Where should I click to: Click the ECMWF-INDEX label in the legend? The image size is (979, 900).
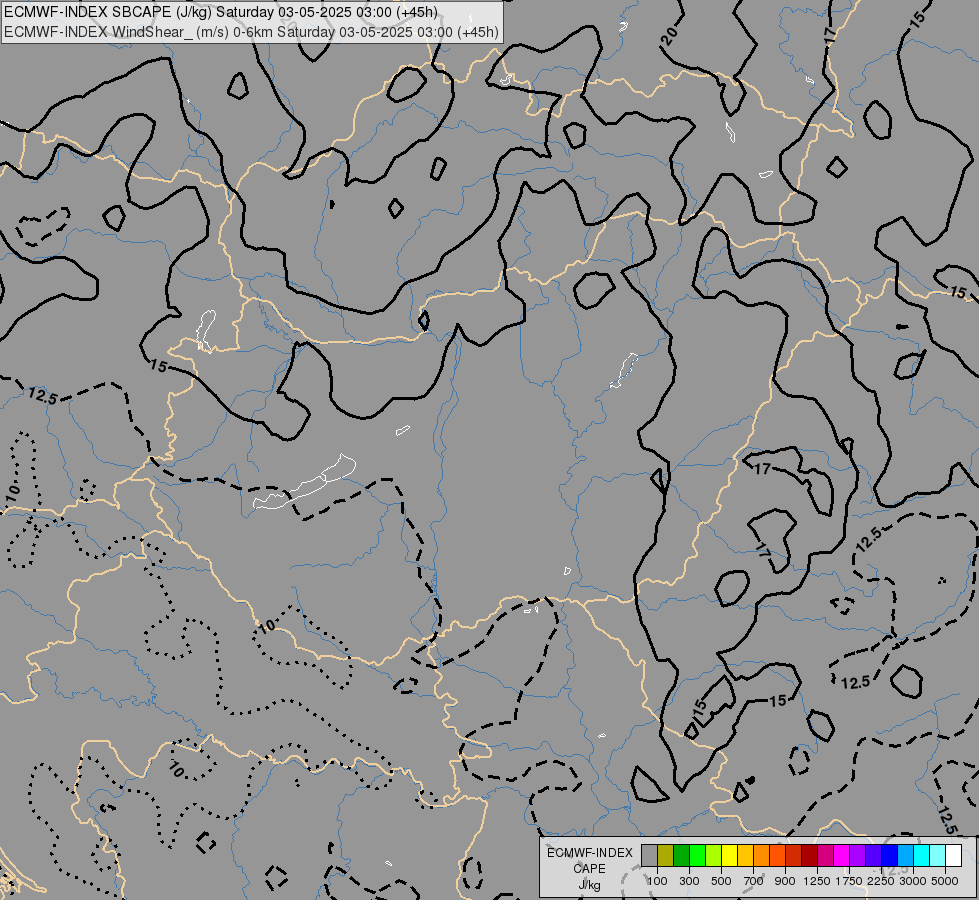pyautogui.click(x=589, y=853)
